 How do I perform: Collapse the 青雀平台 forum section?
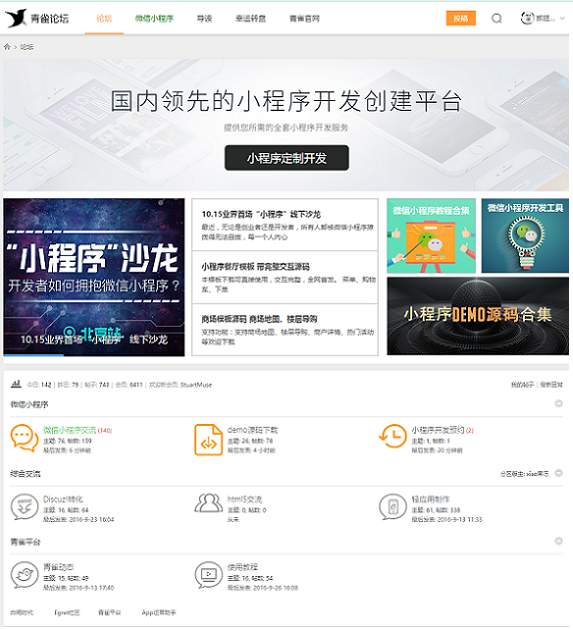pos(558,541)
